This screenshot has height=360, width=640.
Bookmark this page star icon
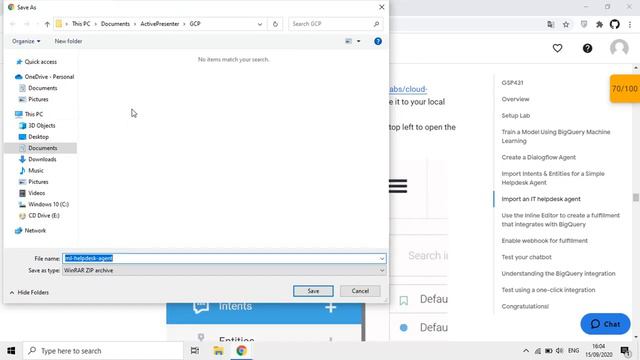566,24
